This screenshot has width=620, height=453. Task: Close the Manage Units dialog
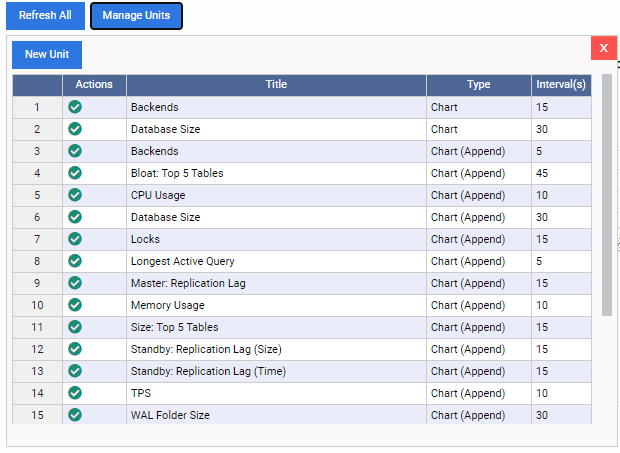pos(603,48)
